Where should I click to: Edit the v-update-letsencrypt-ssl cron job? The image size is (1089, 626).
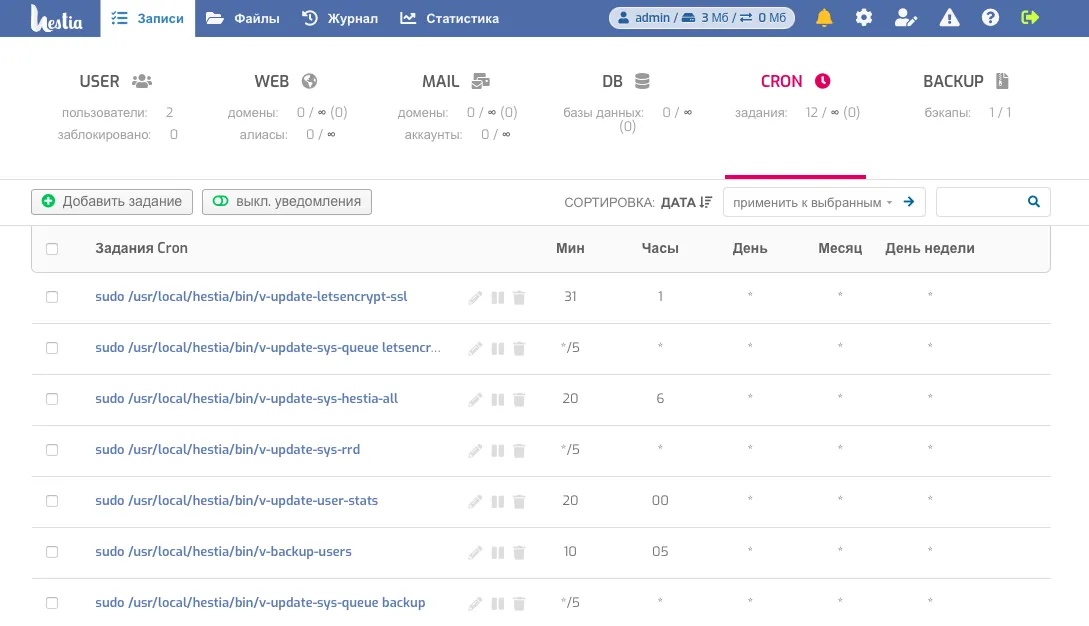tap(475, 297)
